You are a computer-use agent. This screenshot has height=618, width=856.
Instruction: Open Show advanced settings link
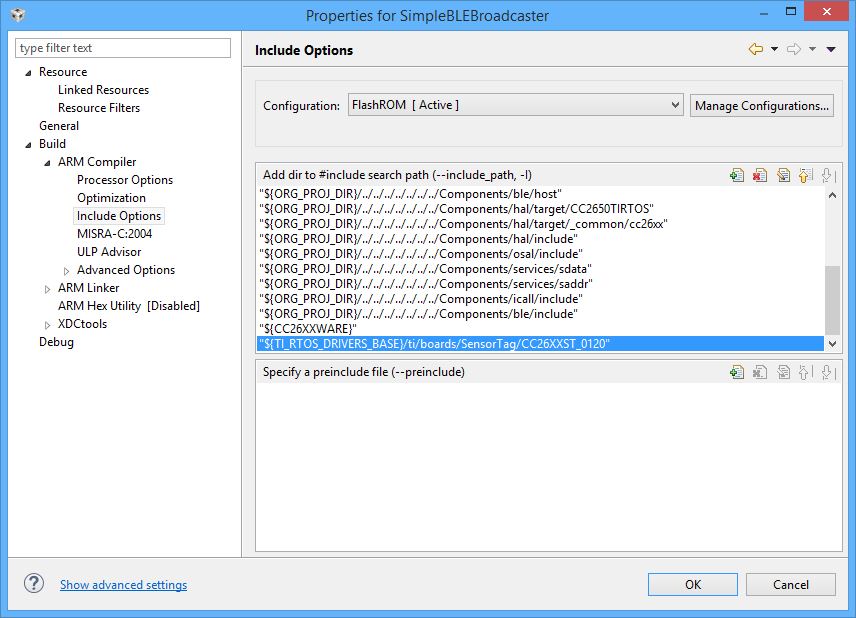[123, 585]
